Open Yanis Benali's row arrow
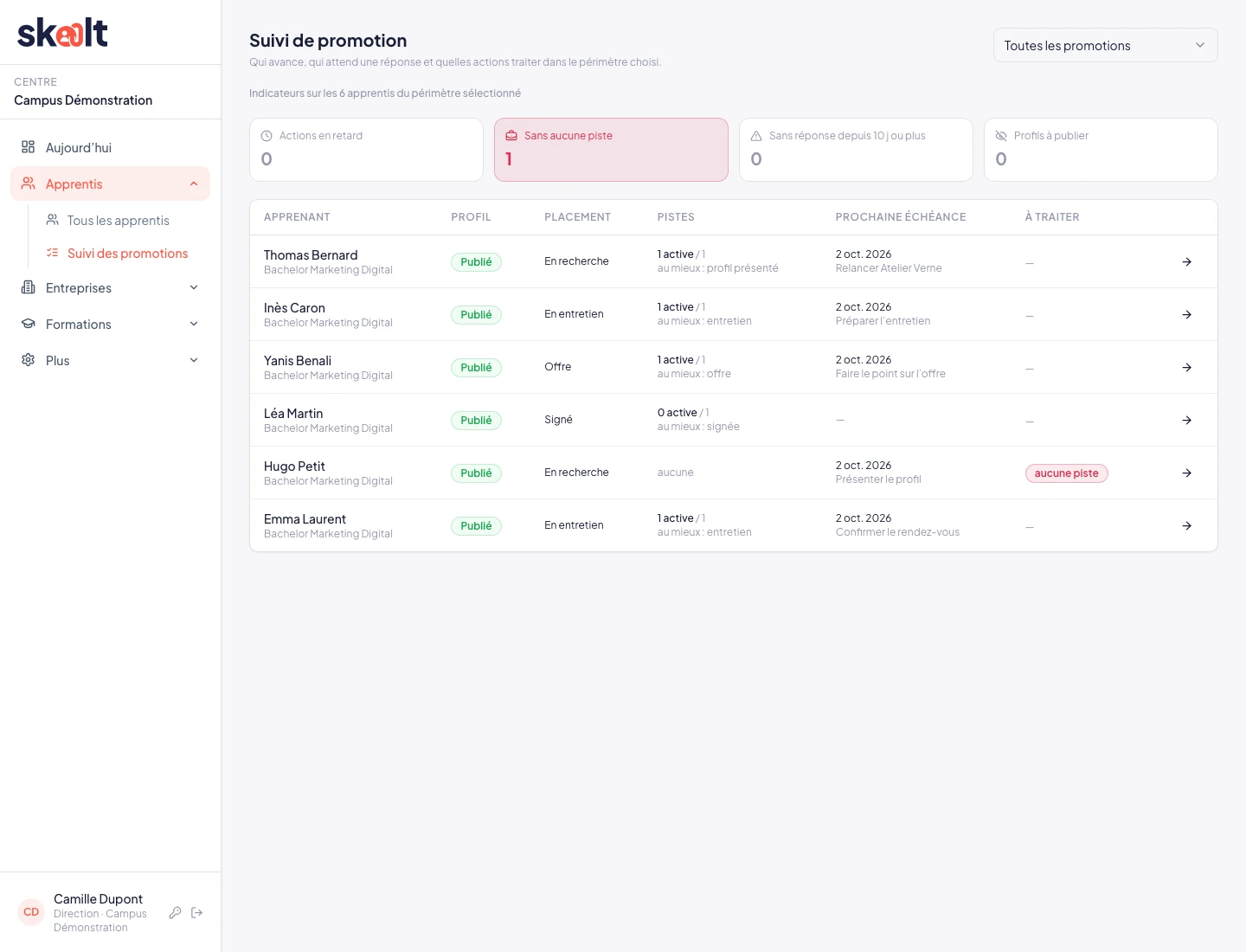1246x952 pixels. click(1187, 367)
